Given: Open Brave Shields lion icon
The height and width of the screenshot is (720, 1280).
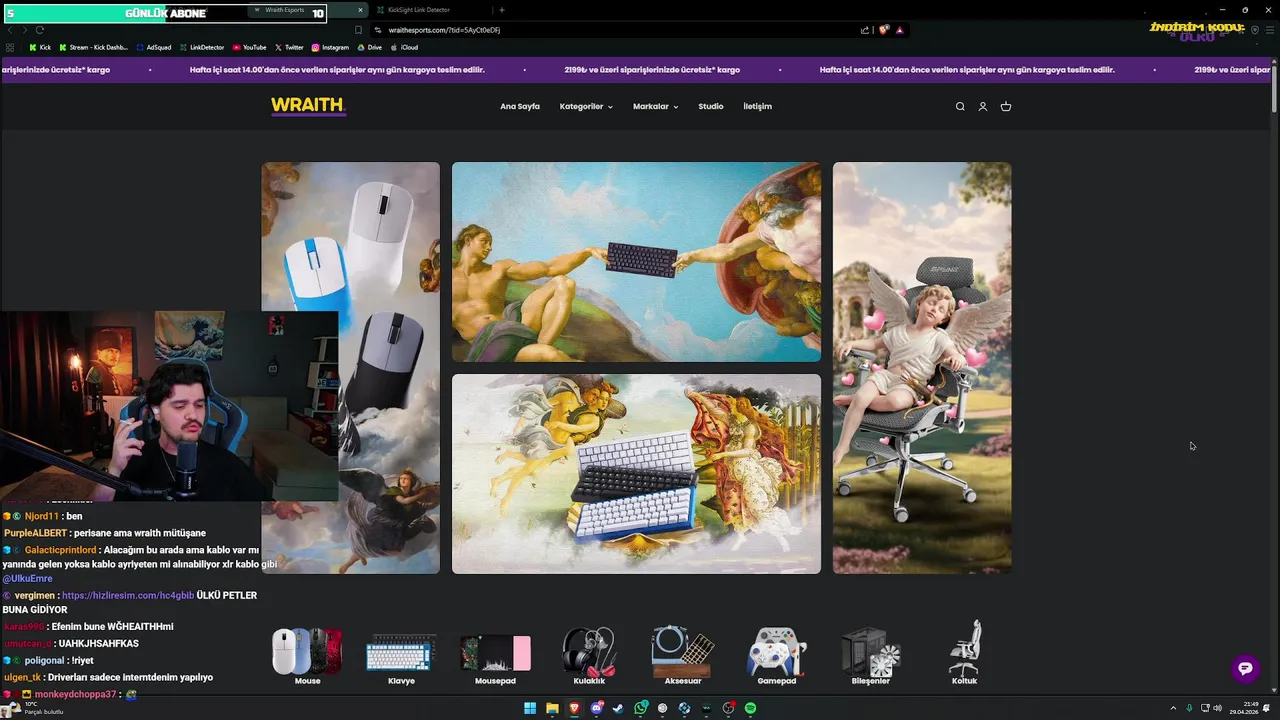Looking at the screenshot, I should (x=884, y=30).
